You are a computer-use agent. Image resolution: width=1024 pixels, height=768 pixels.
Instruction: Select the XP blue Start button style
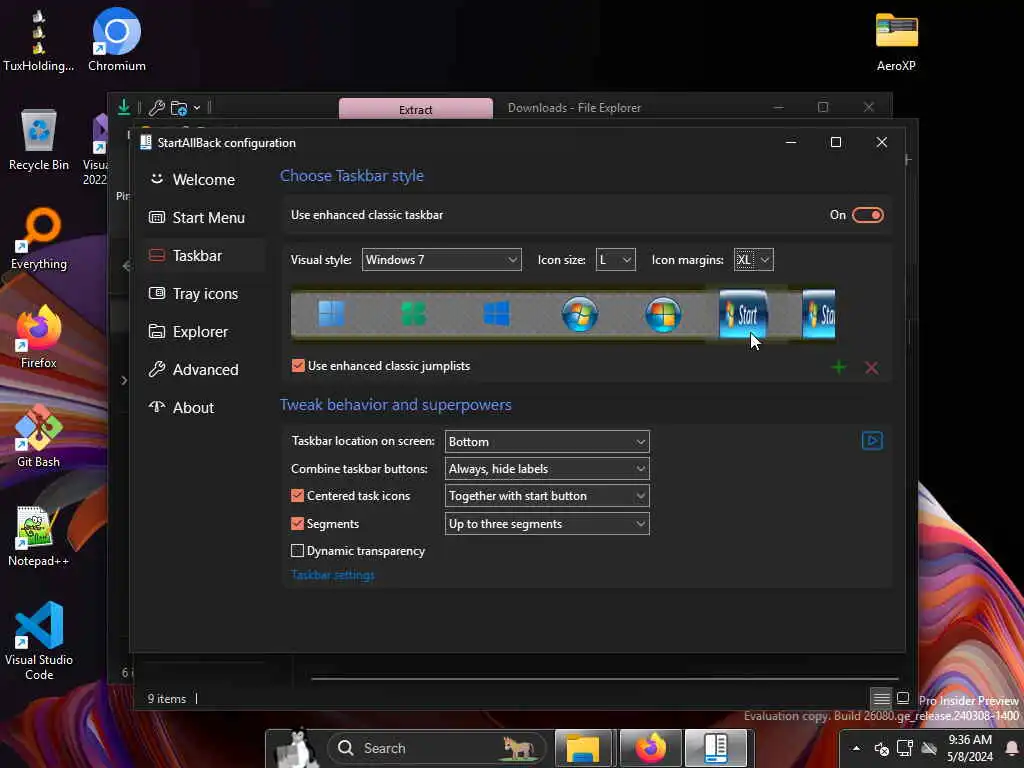pos(743,314)
